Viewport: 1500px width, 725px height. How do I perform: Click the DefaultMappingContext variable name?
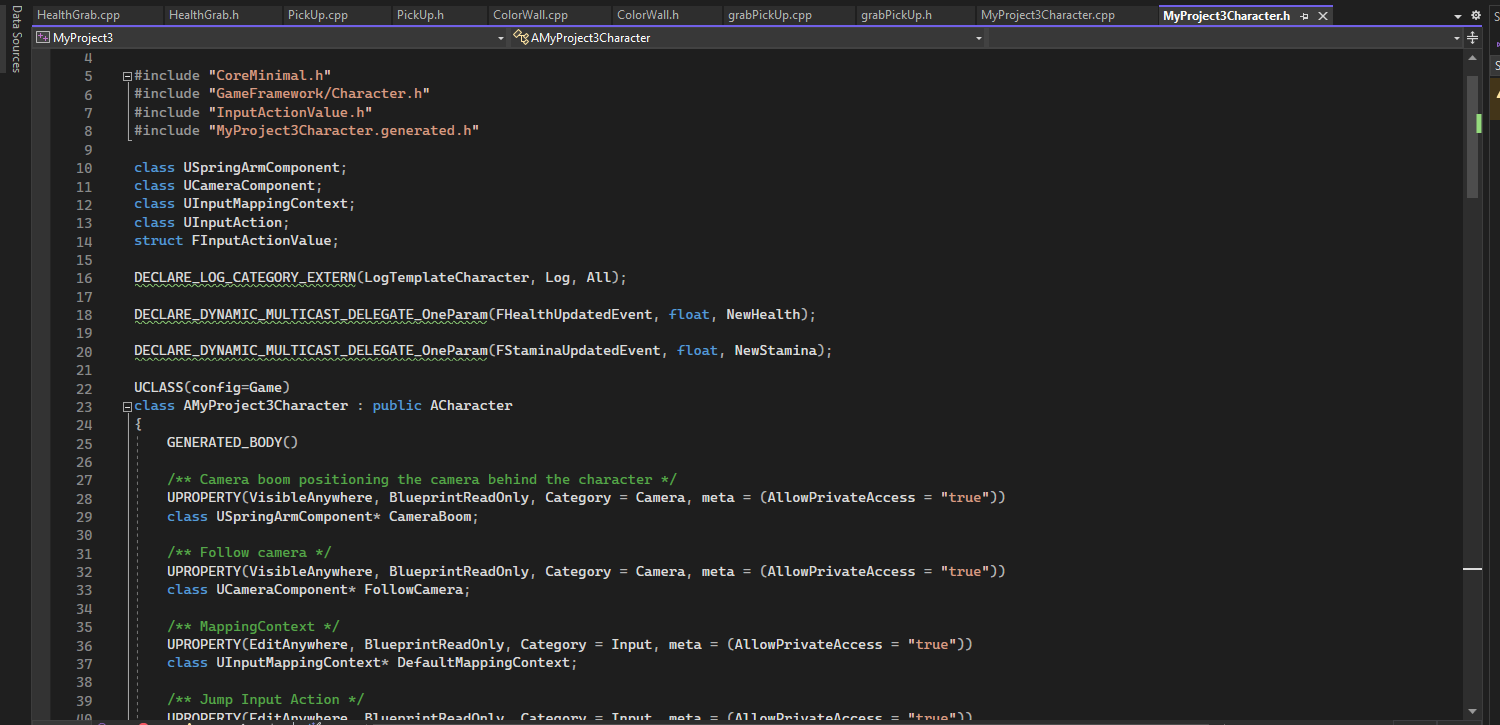(x=483, y=663)
